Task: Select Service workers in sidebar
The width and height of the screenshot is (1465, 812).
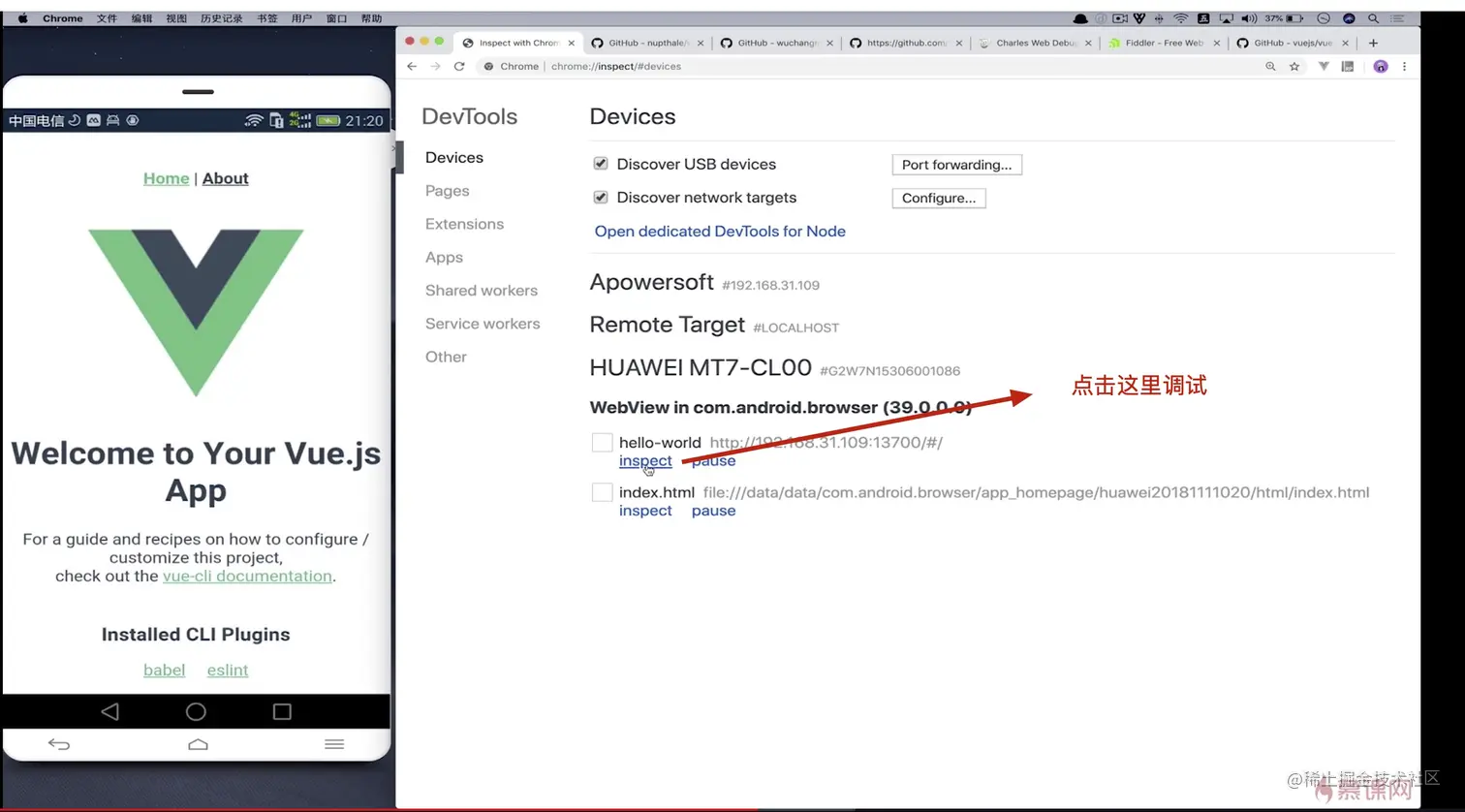Action: [x=483, y=324]
